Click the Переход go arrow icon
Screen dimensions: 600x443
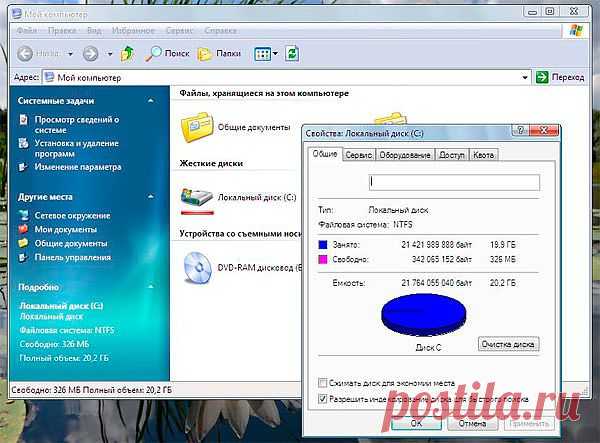542,76
